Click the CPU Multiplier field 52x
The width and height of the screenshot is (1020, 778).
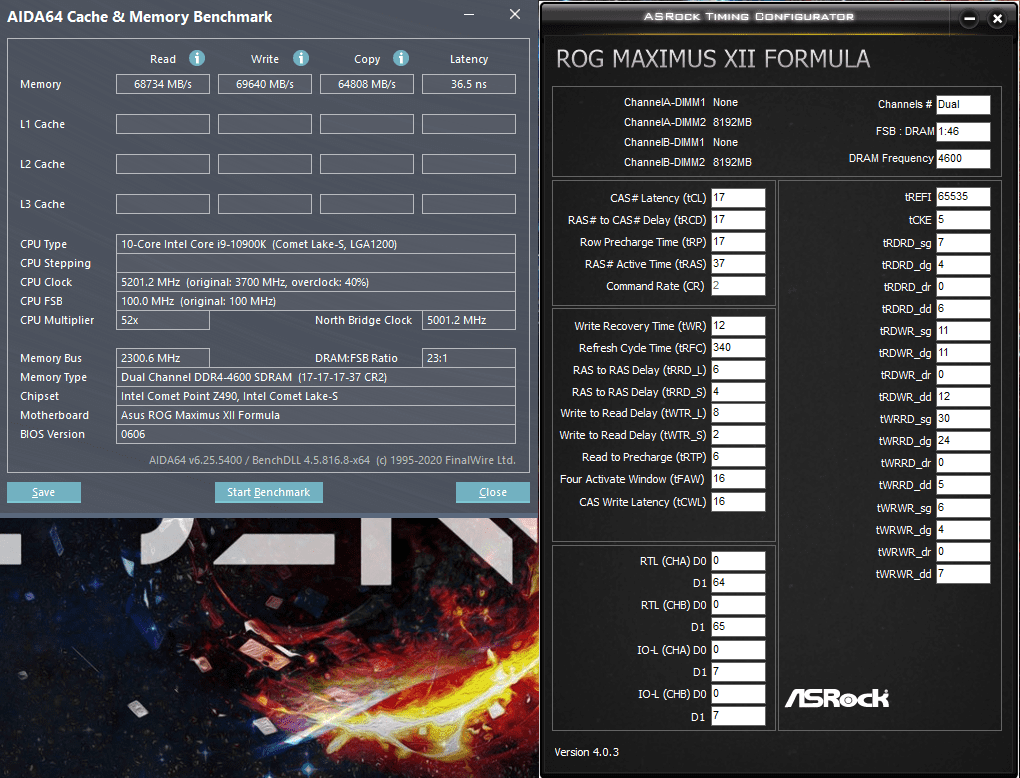(163, 320)
